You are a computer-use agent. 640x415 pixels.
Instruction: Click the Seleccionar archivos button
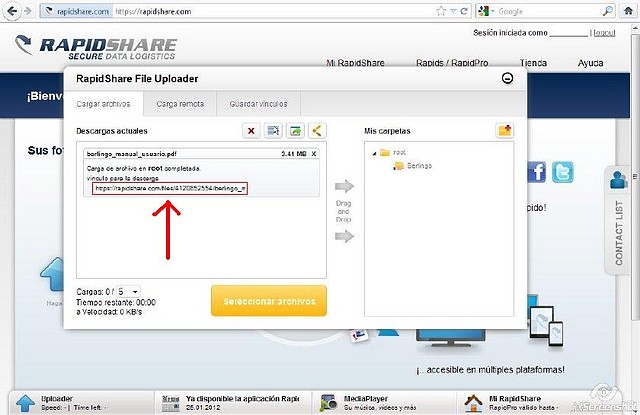[x=269, y=301]
